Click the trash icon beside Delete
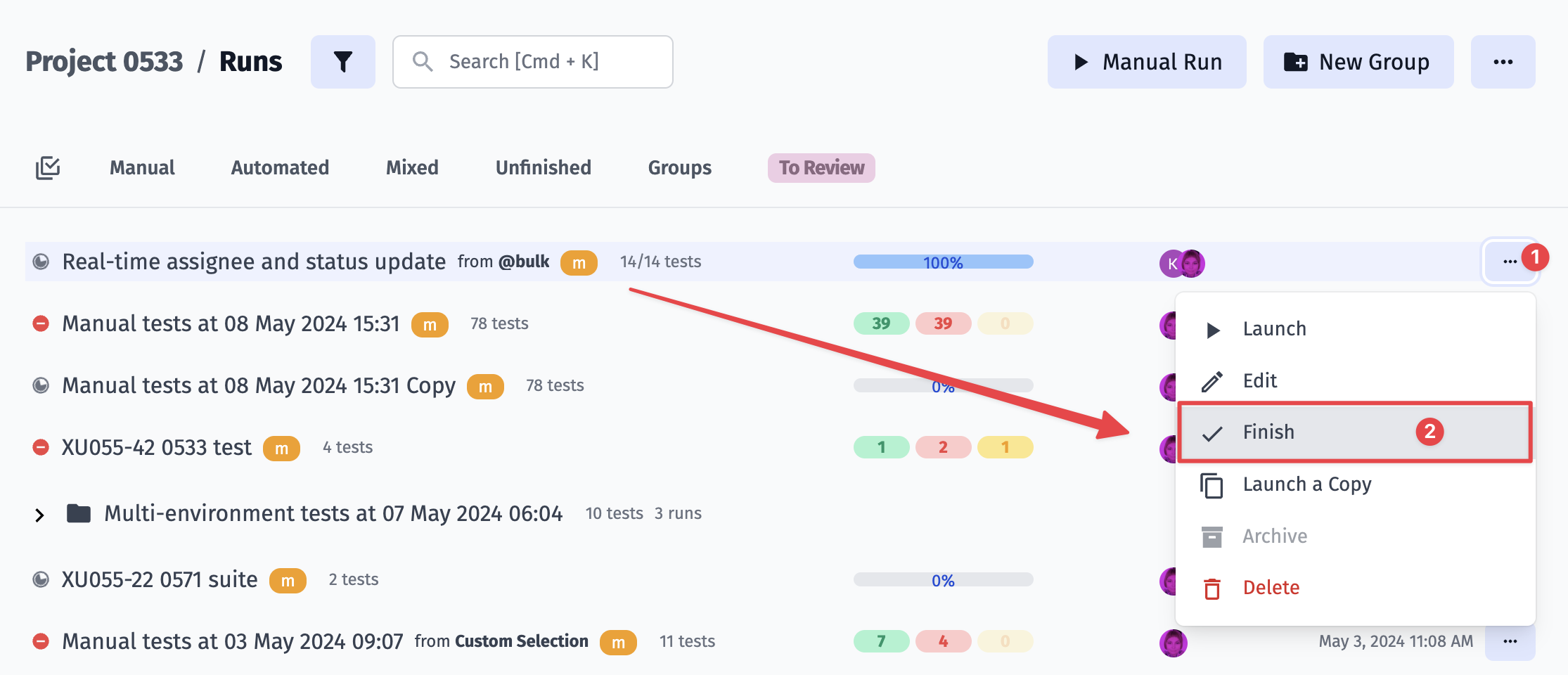The height and width of the screenshot is (675, 1568). [x=1212, y=588]
